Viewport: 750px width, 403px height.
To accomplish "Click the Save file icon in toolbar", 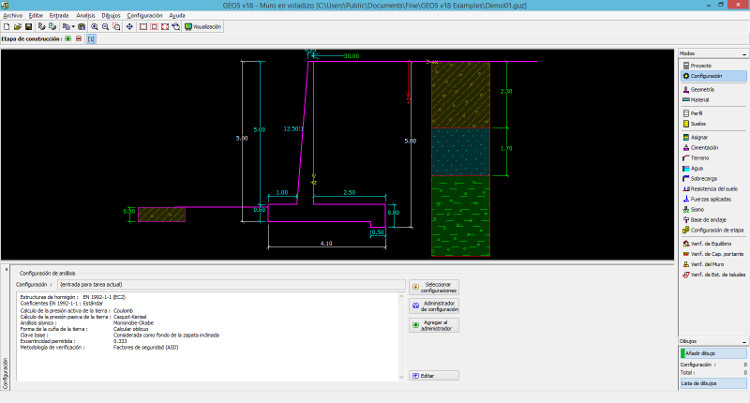I will point(30,27).
